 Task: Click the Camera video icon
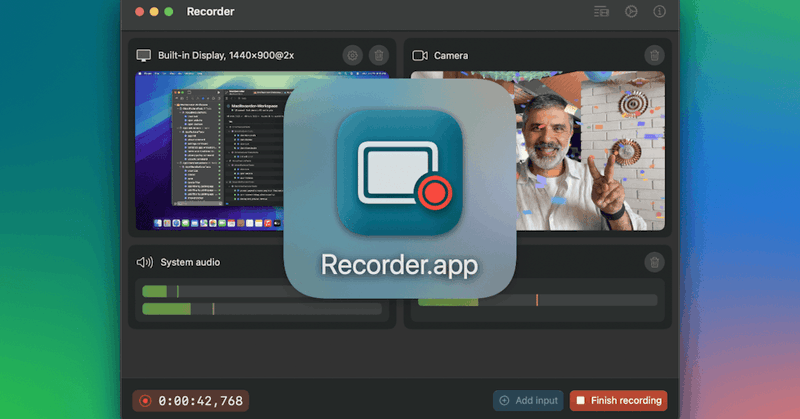click(420, 55)
